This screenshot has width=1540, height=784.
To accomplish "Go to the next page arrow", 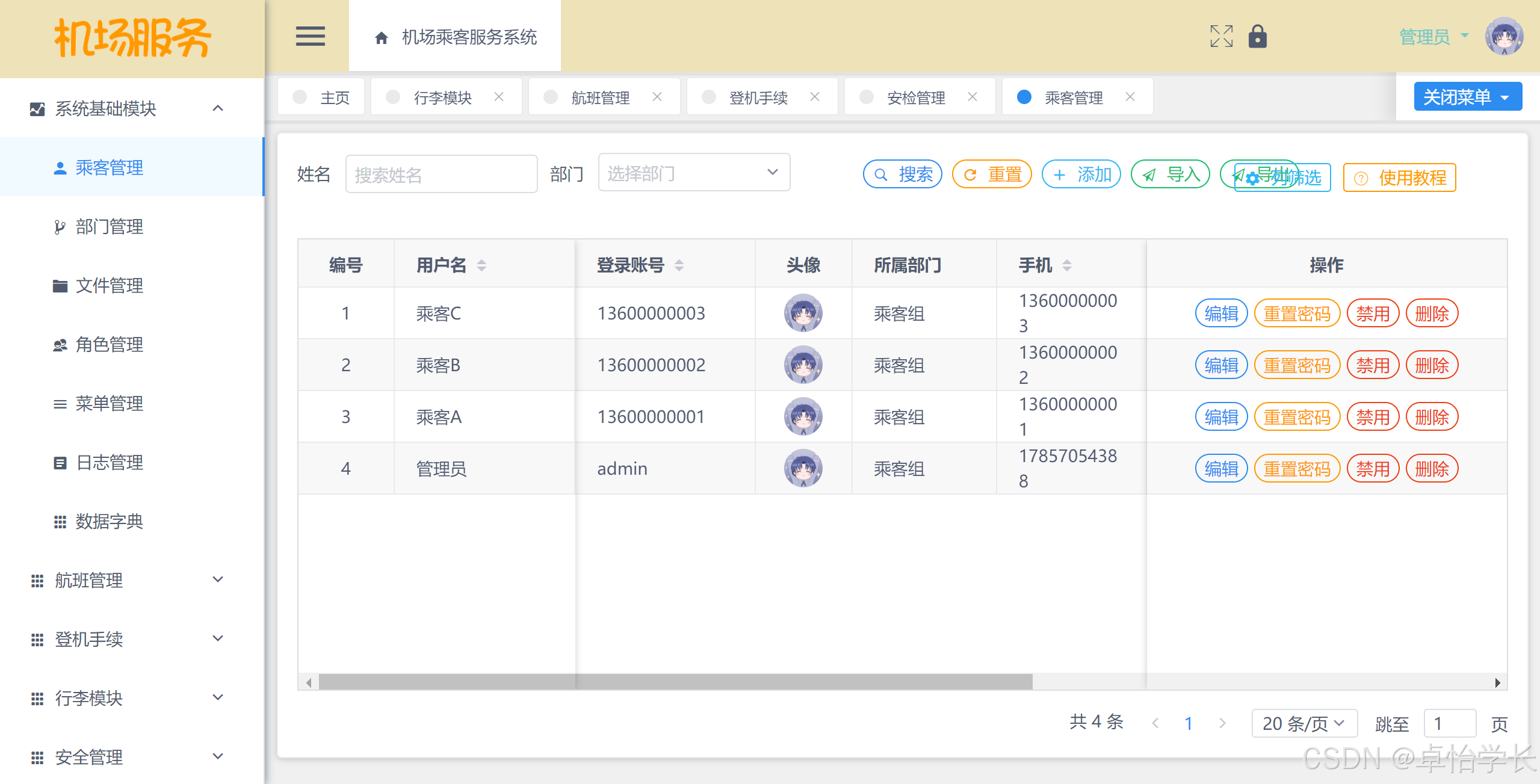I will 1222,723.
